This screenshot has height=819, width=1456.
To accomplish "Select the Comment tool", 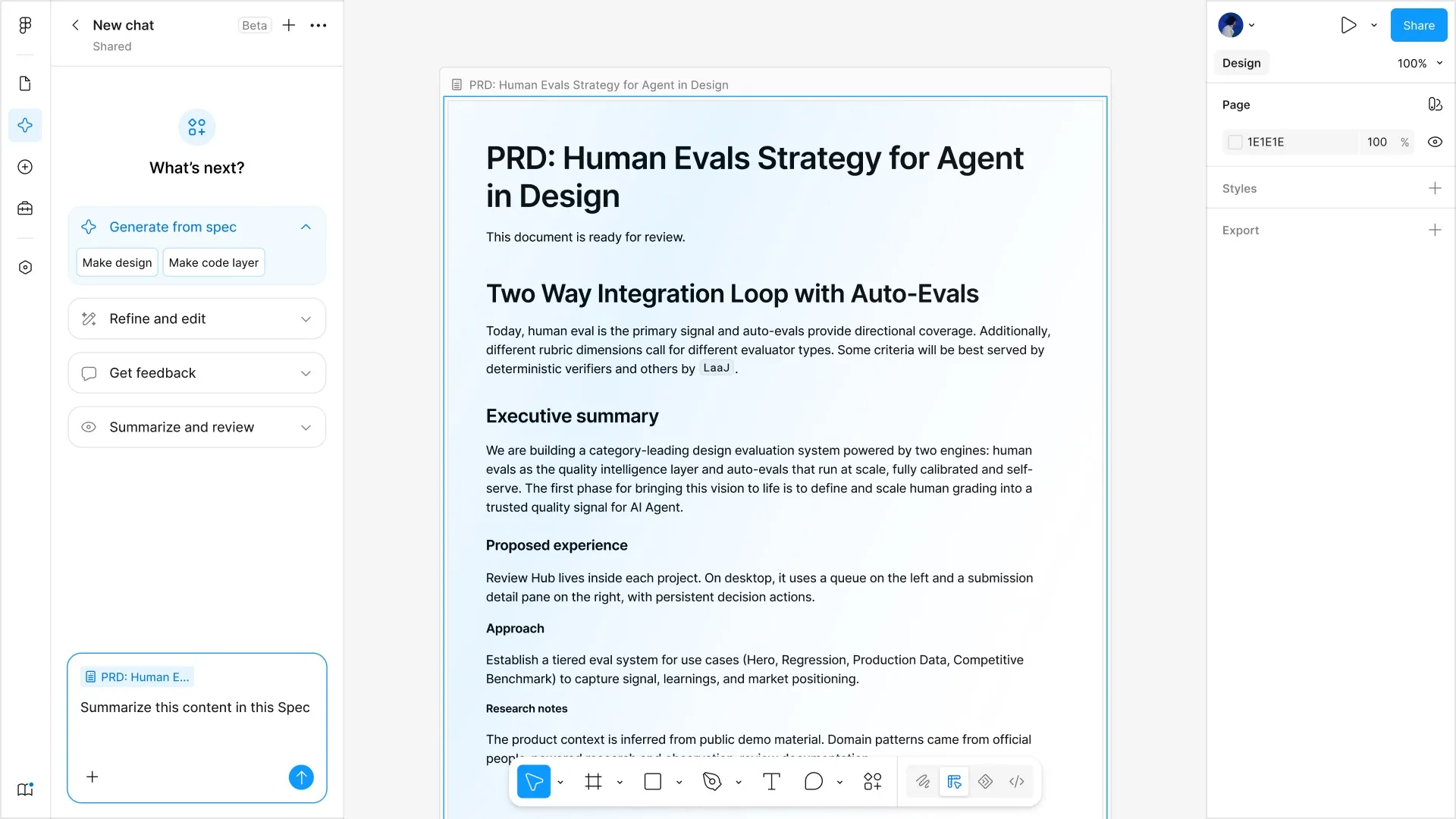I will coord(814,782).
